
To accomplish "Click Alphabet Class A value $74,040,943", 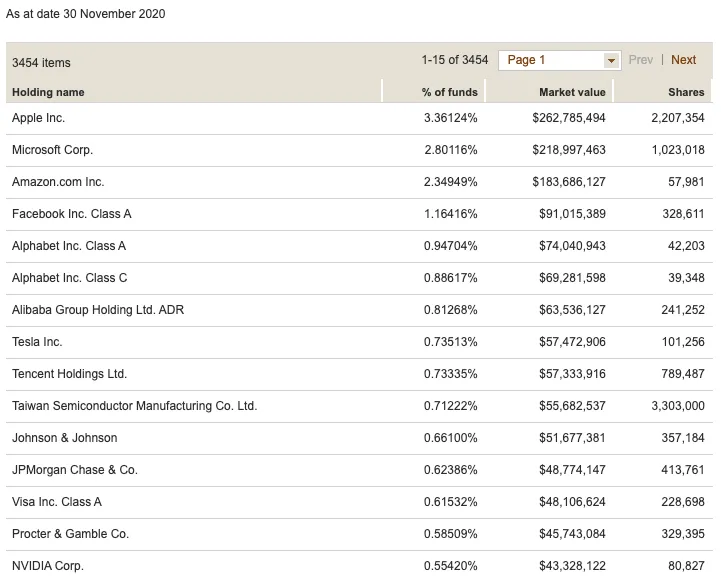I will (x=572, y=246).
